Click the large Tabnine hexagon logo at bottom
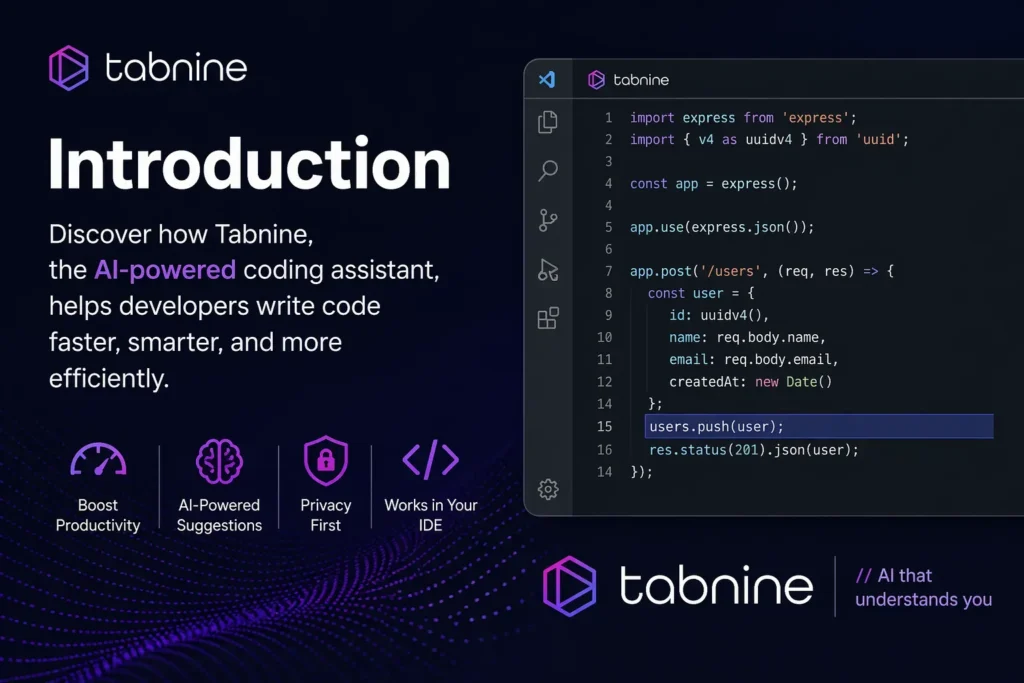The width and height of the screenshot is (1024, 683). (569, 586)
